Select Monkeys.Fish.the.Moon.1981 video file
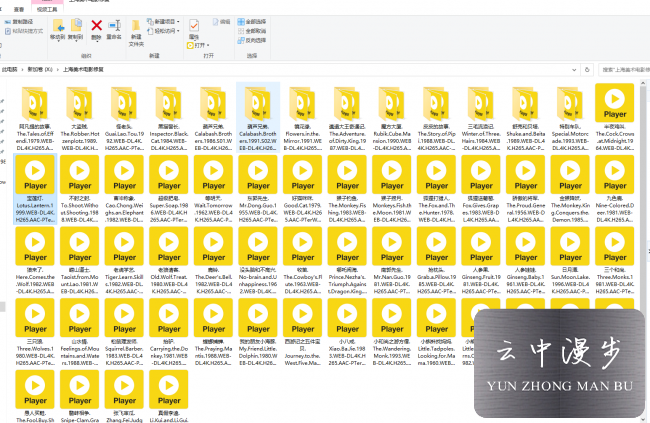The image size is (650, 423). pos(392,189)
